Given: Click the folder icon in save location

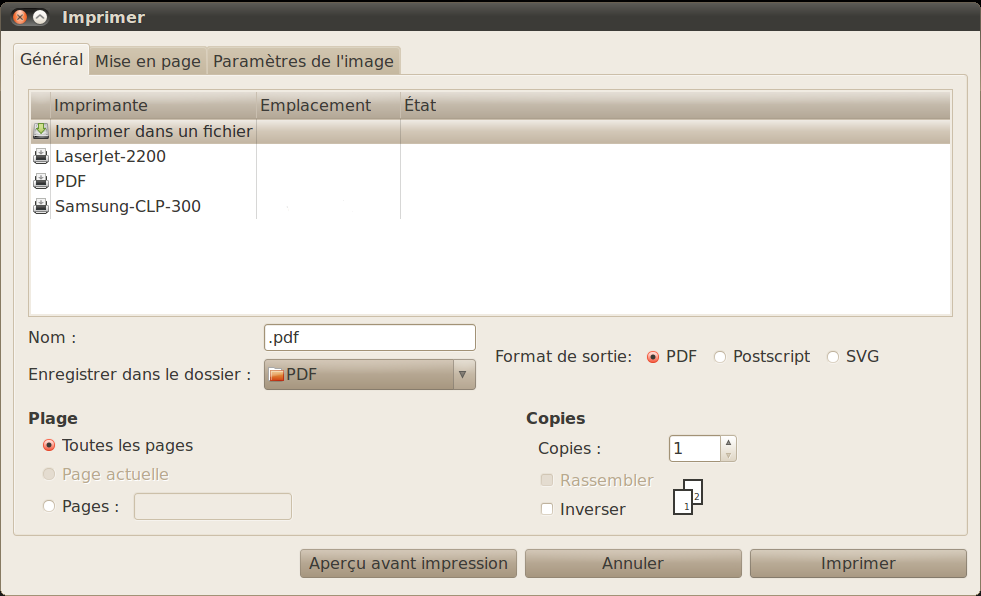Looking at the screenshot, I should (276, 375).
